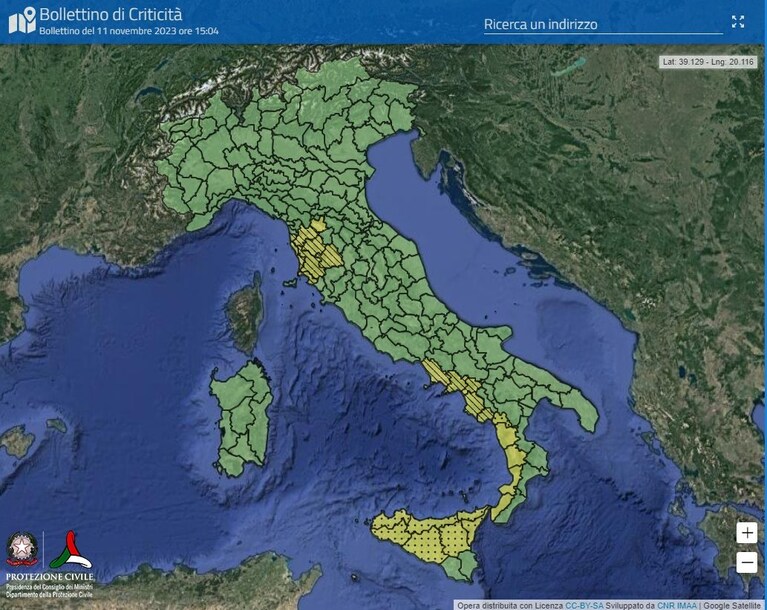This screenshot has width=767, height=610.
Task: Zoom out with the minus button
Action: (746, 563)
